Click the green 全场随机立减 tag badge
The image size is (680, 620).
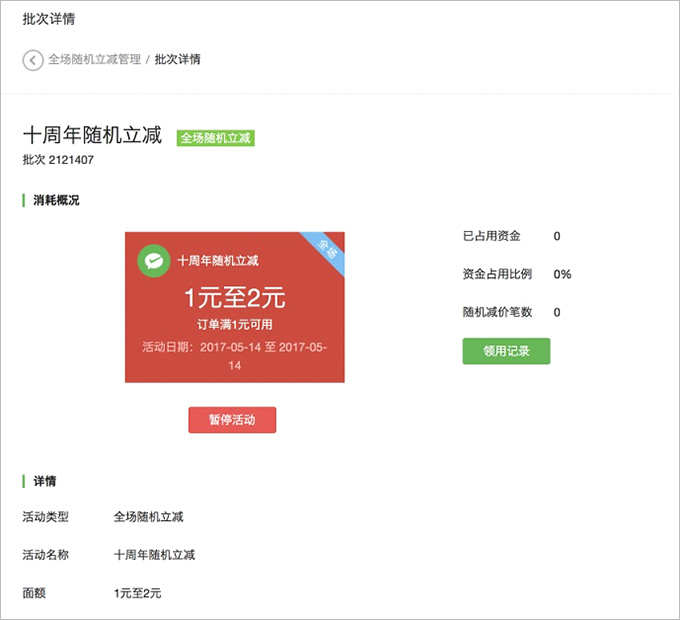pyautogui.click(x=216, y=138)
